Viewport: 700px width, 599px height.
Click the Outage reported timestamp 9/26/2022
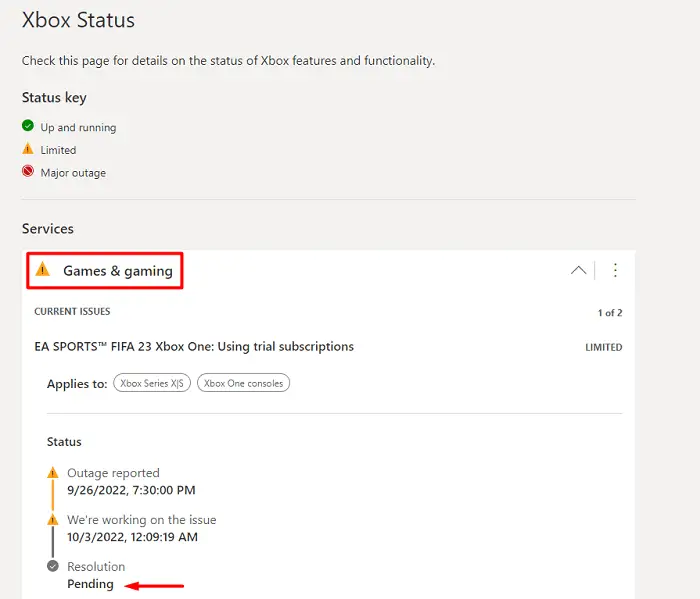coord(131,490)
